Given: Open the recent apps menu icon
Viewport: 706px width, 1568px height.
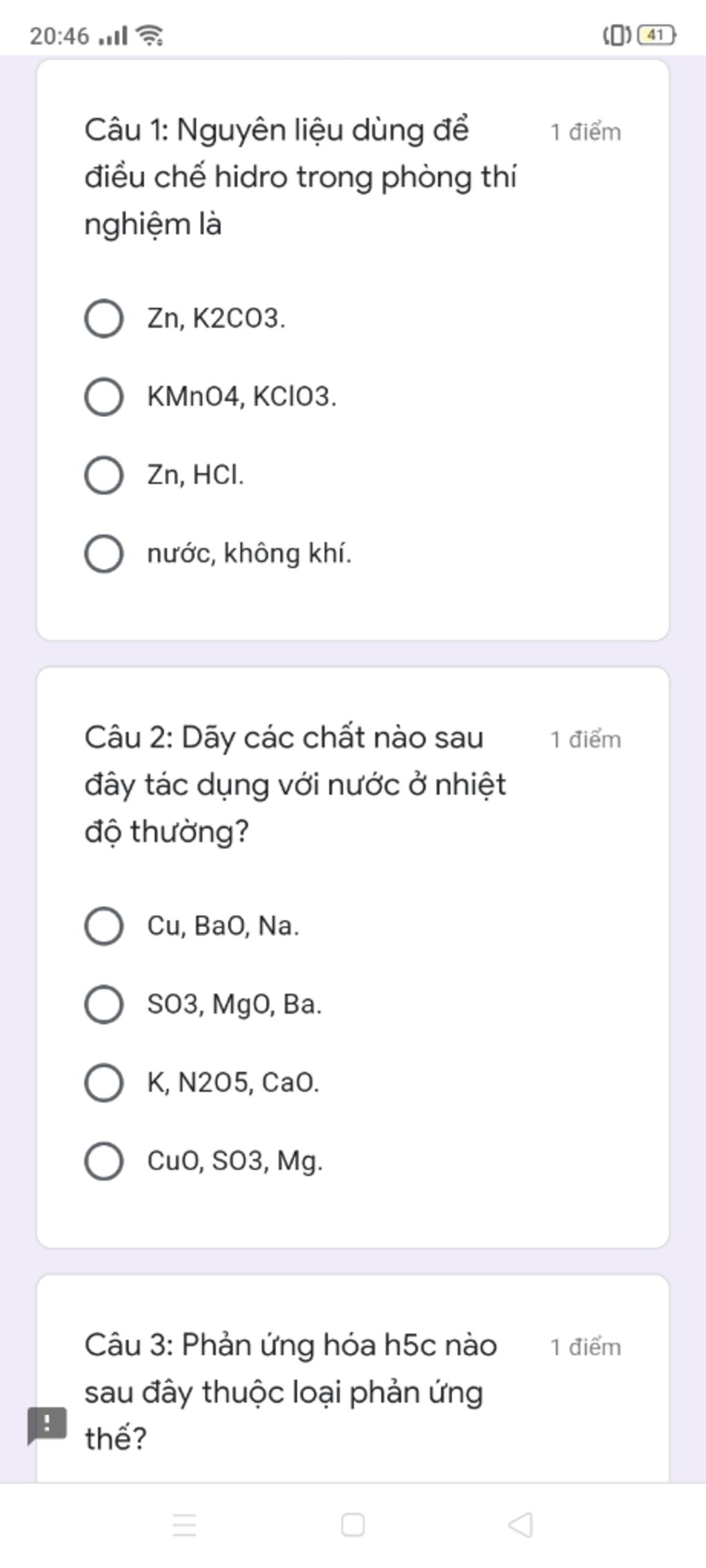Looking at the screenshot, I should 184,1525.
